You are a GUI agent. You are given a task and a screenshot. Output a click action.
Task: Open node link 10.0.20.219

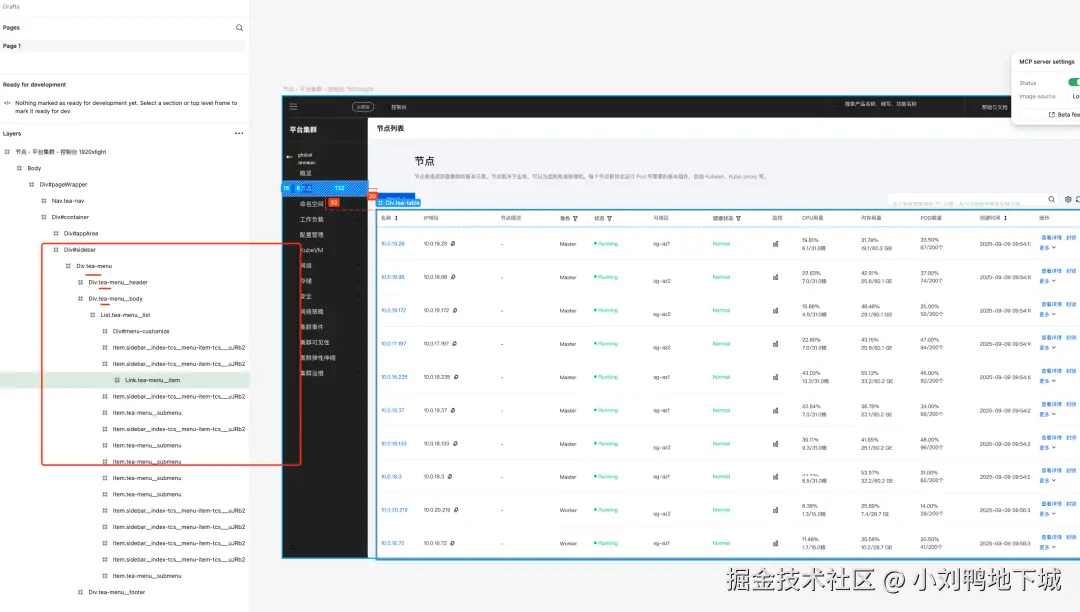click(x=394, y=510)
